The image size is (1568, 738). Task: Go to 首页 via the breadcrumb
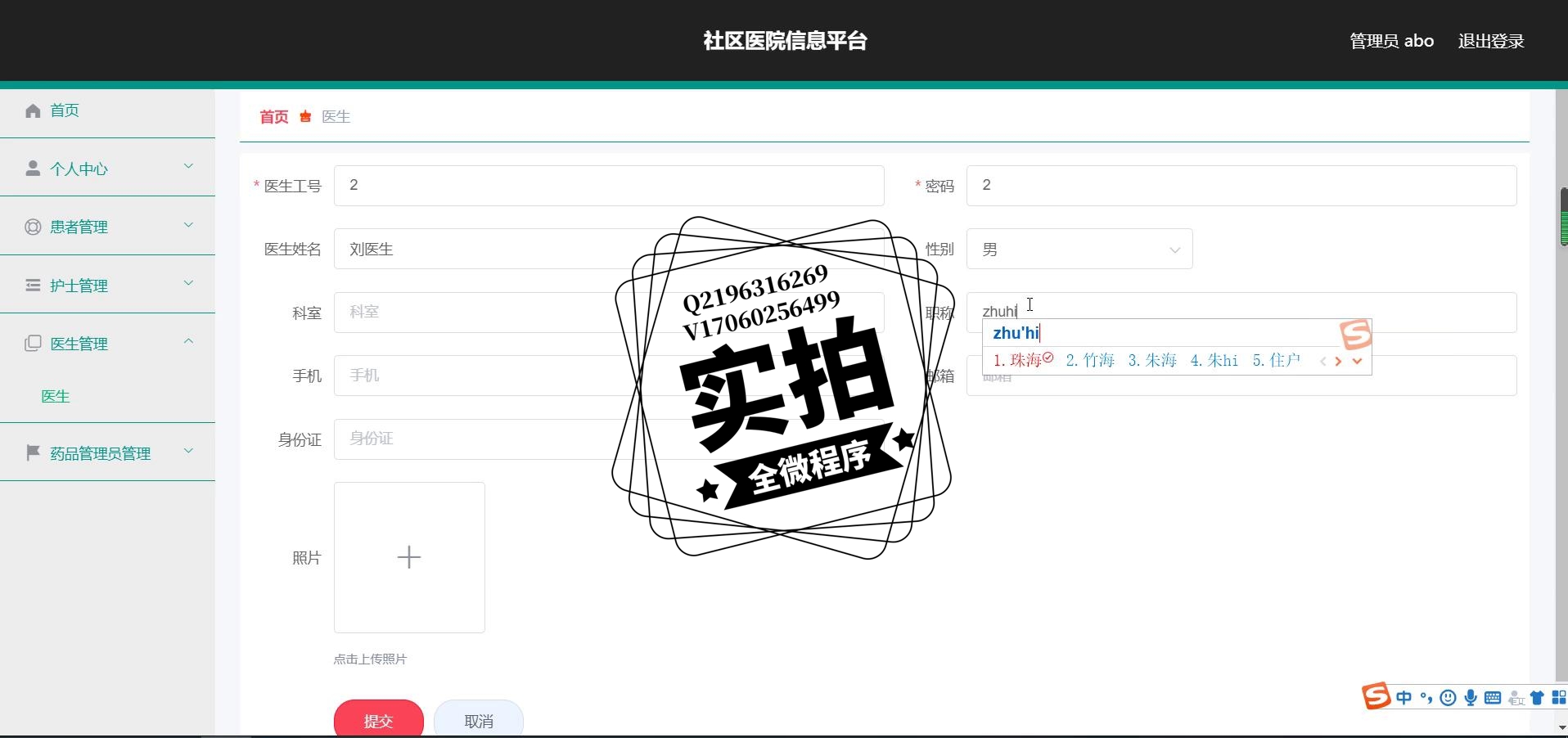click(274, 116)
